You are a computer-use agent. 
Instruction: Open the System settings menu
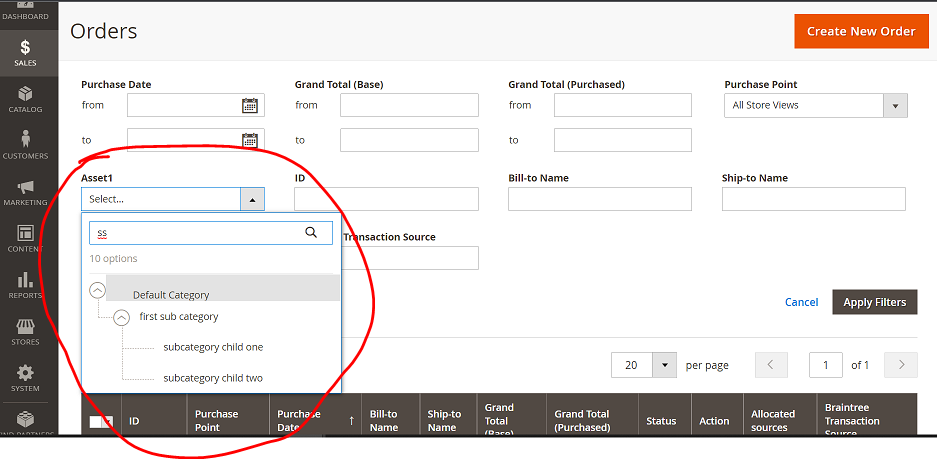click(x=25, y=378)
